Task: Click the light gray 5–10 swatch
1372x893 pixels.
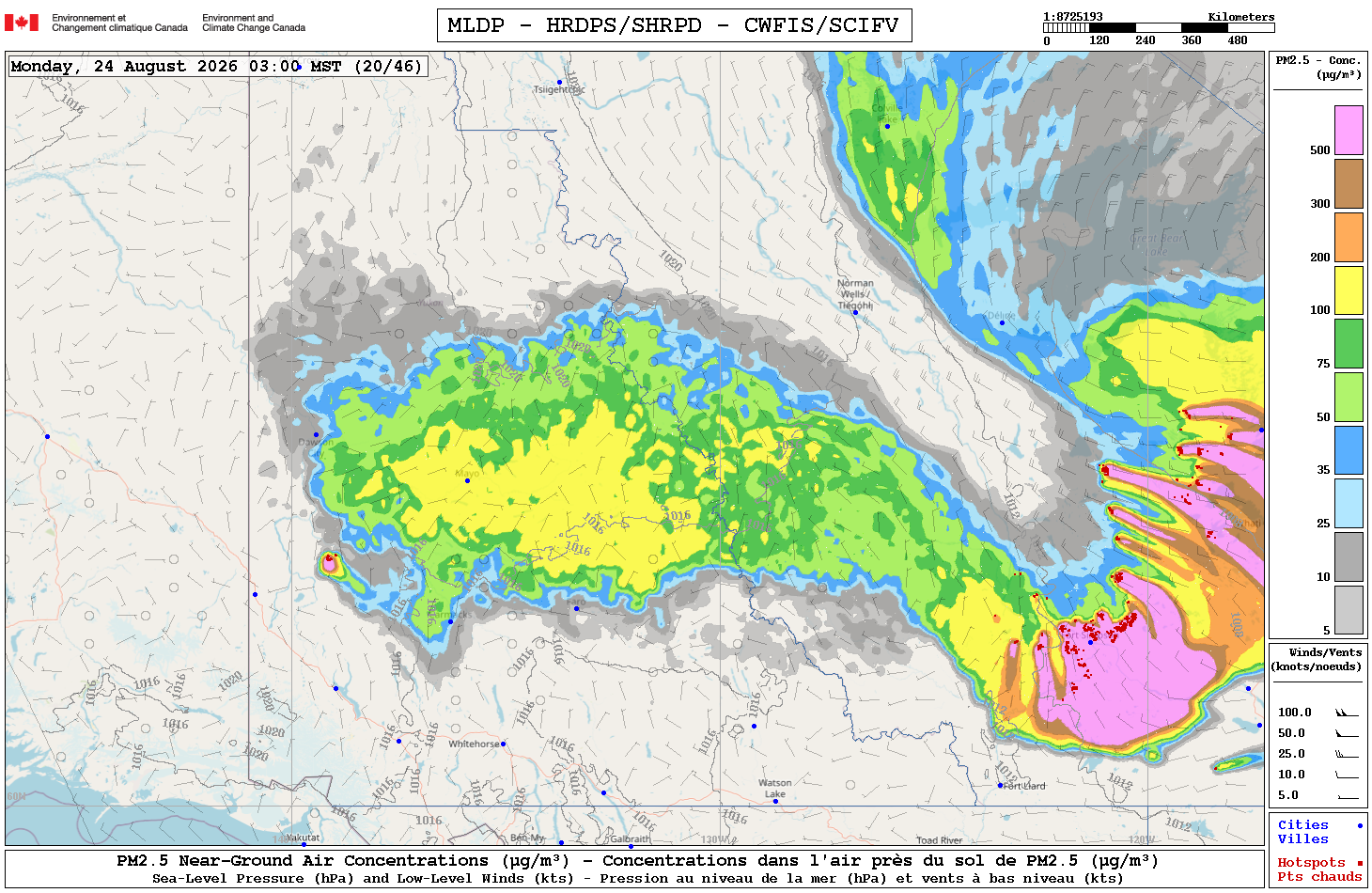Action: pos(1349,610)
